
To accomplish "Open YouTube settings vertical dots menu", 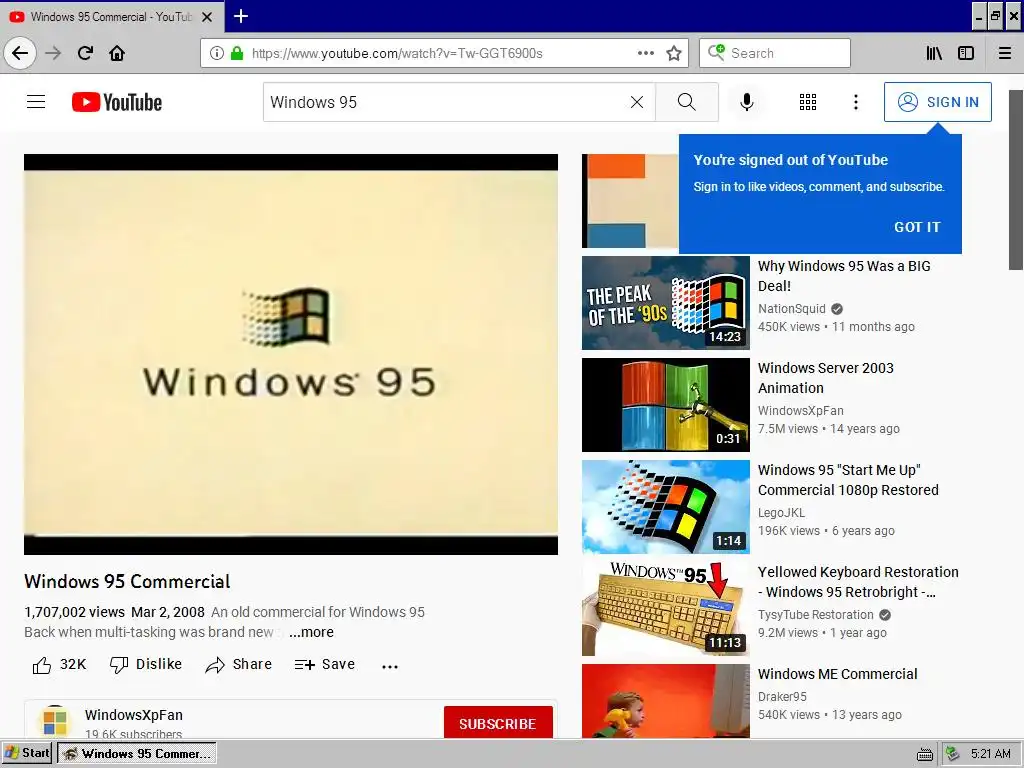I will [x=856, y=102].
